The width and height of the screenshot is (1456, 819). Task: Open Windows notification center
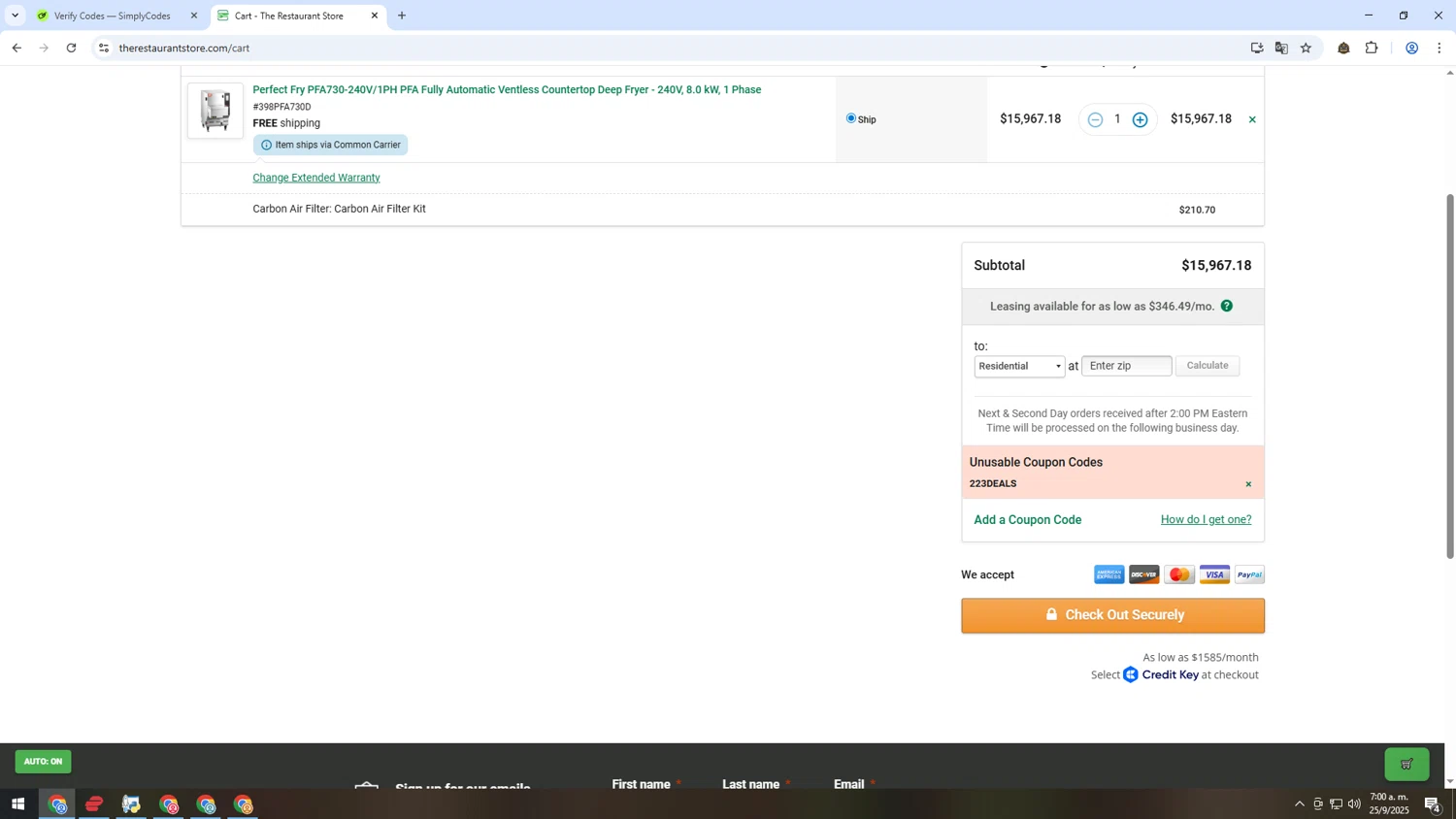coord(1433,803)
